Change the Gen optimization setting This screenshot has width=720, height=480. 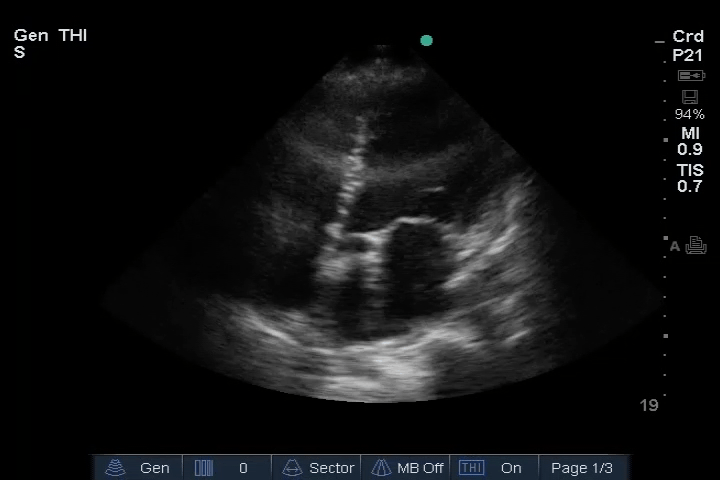154,468
